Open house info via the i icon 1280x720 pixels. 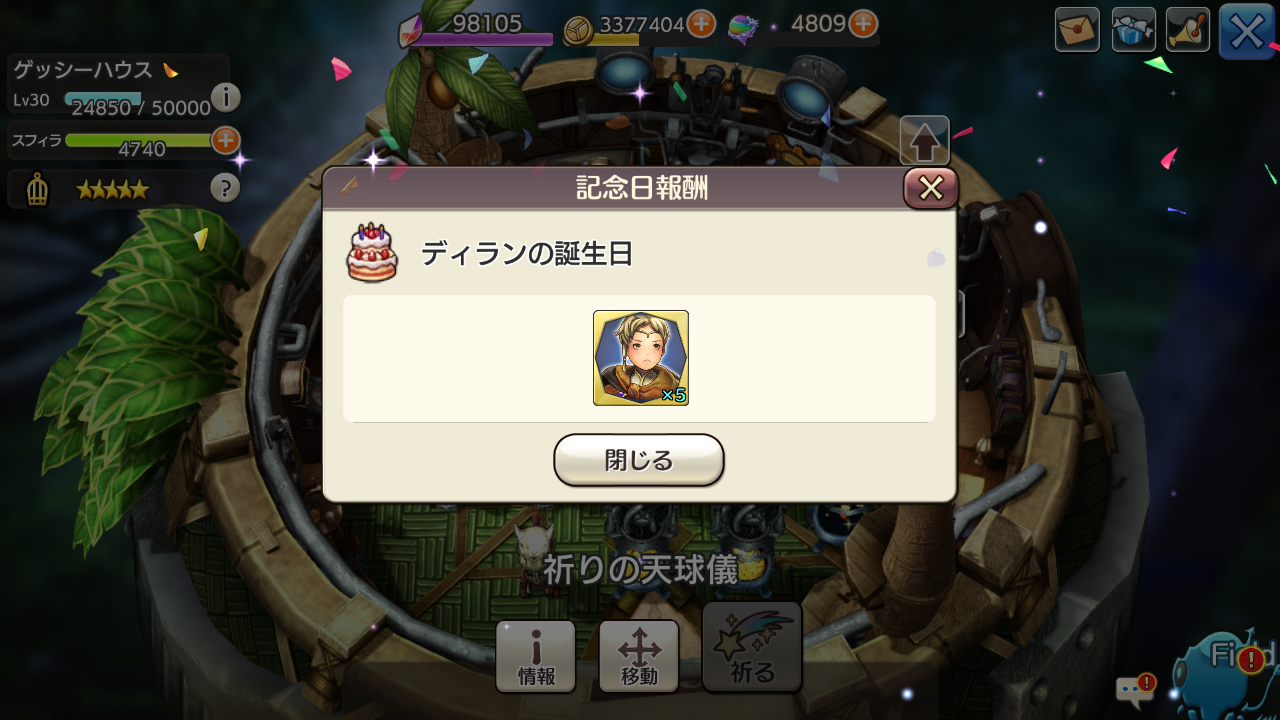226,97
